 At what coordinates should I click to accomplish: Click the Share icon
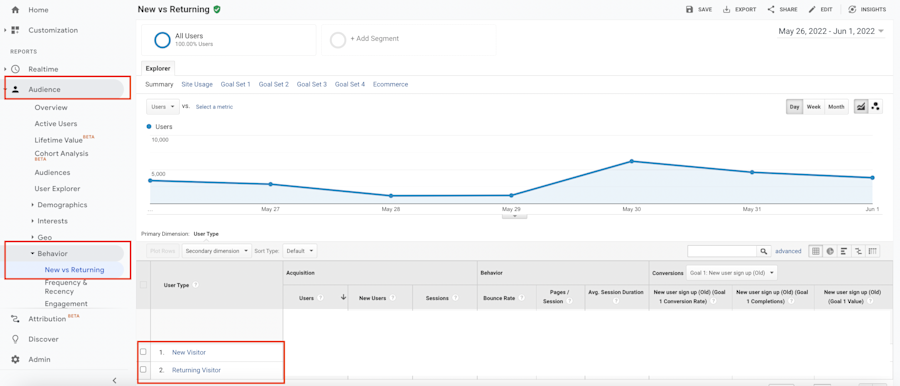[x=771, y=10]
